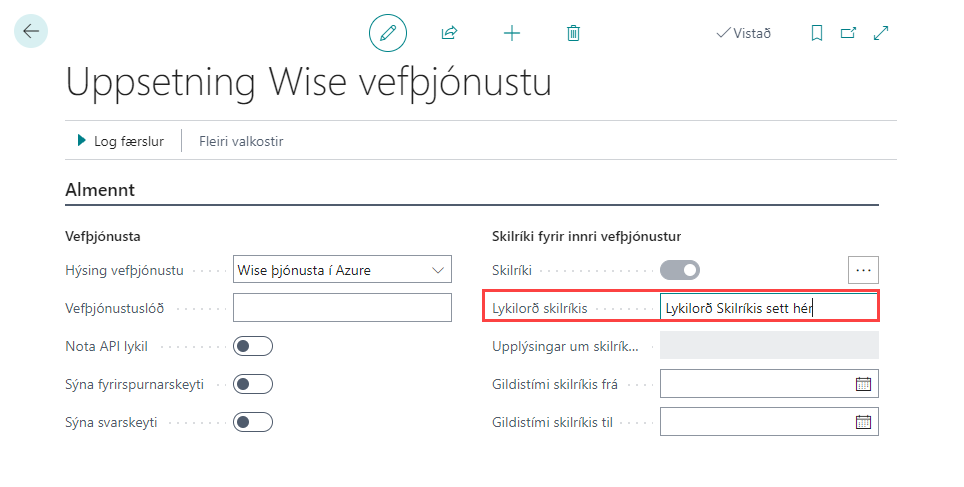Expand the Hýsing vefþjónustu dropdown
Image resolution: width=964 pixels, height=487 pixels.
(x=438, y=270)
